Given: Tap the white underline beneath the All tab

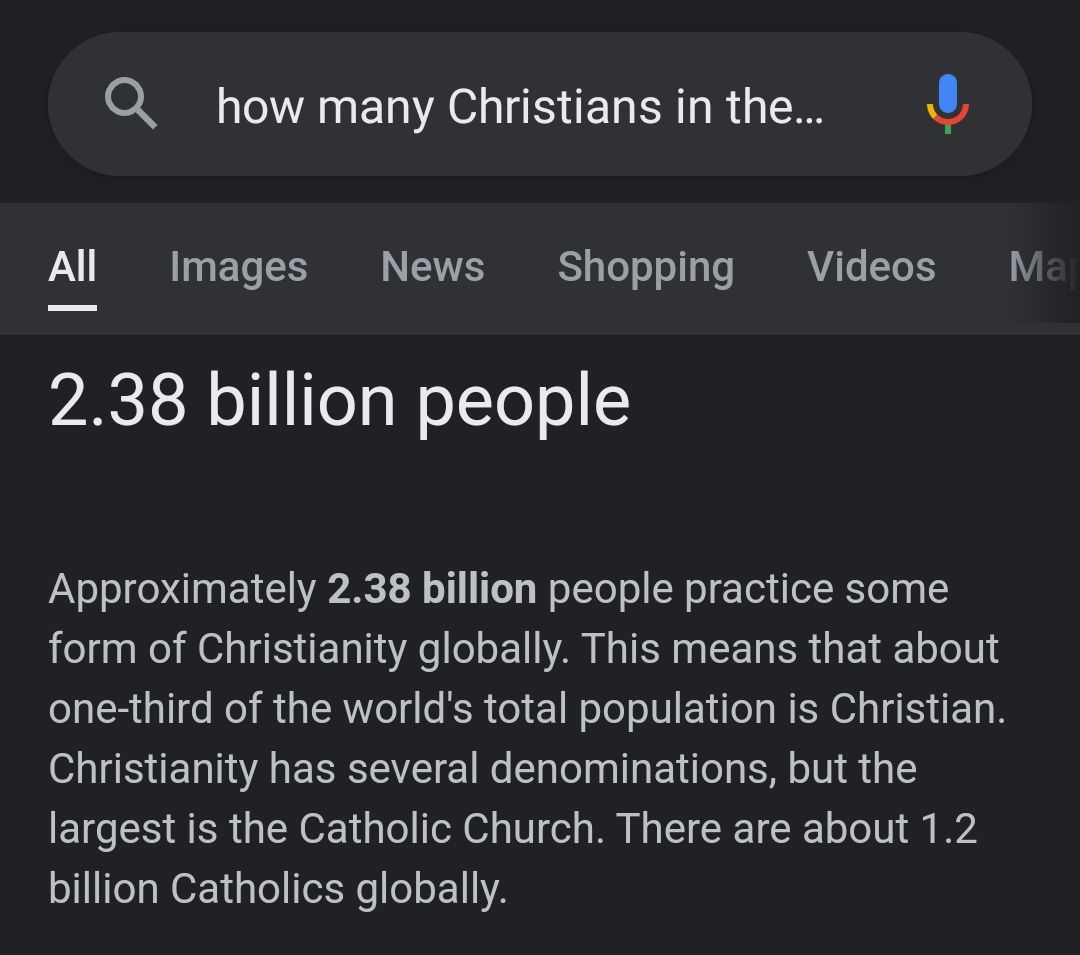Looking at the screenshot, I should point(72,307).
